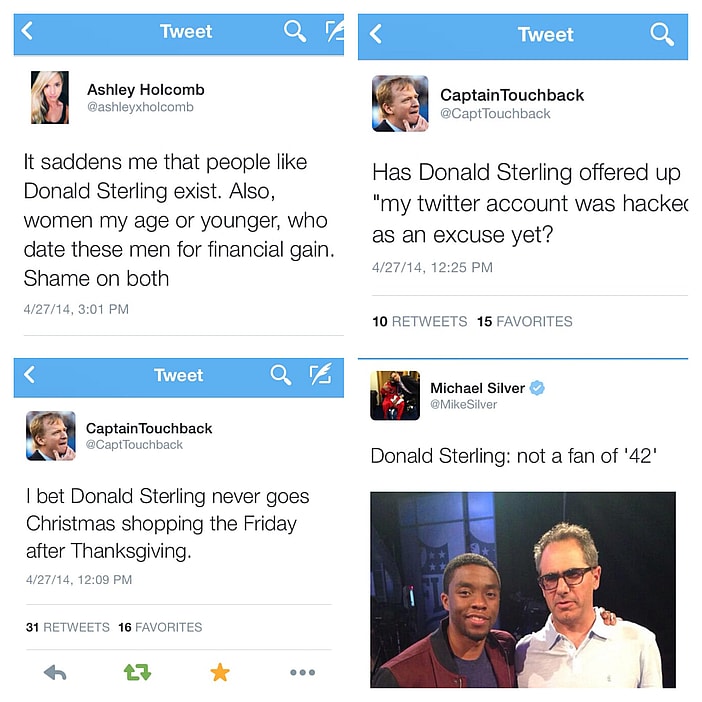The width and height of the screenshot is (702, 702).
Task: Toggle green retweet icon on Christmas tweet
Action: tap(137, 672)
